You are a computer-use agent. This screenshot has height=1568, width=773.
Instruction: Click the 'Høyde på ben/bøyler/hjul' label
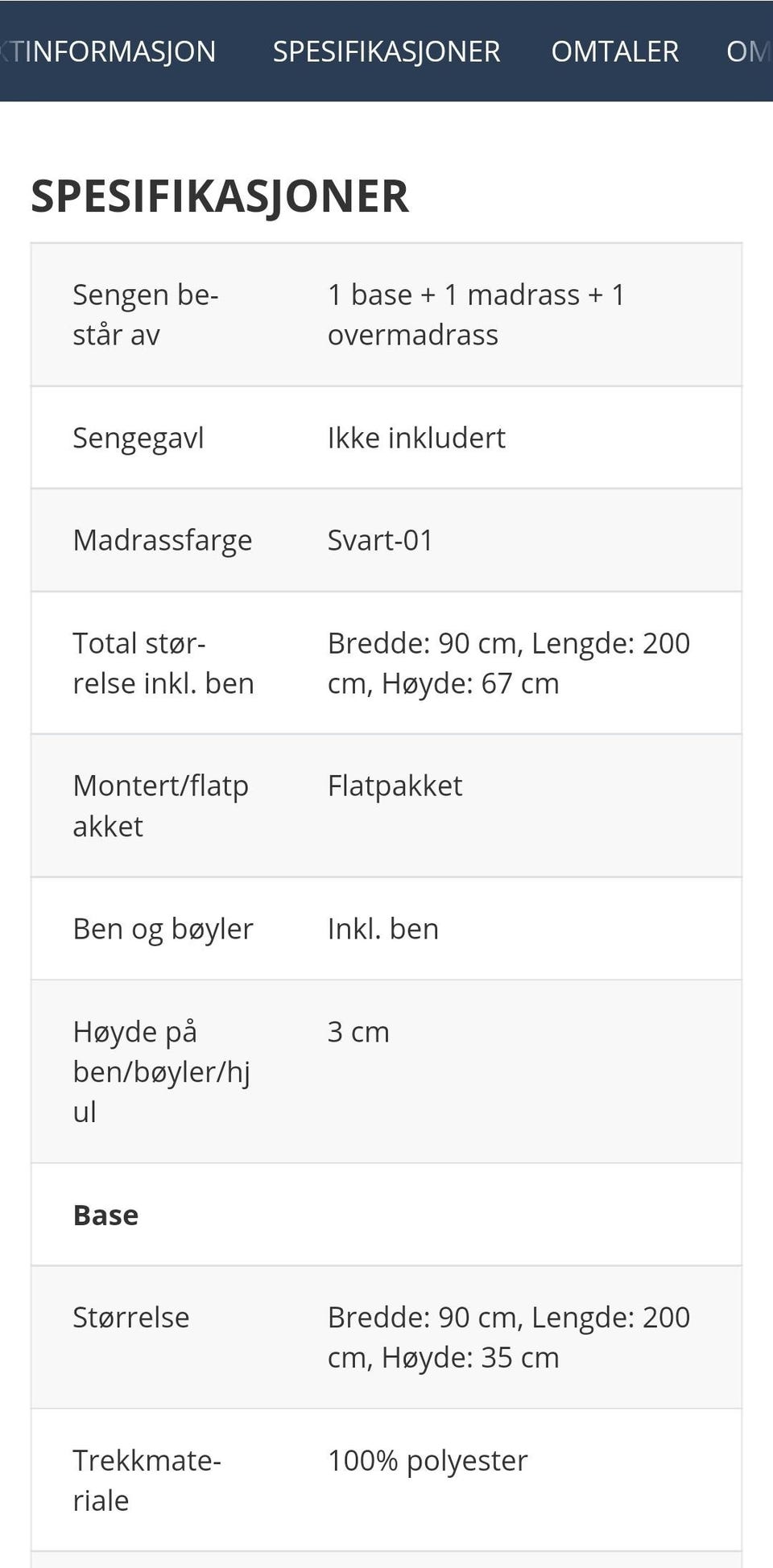tap(162, 1071)
